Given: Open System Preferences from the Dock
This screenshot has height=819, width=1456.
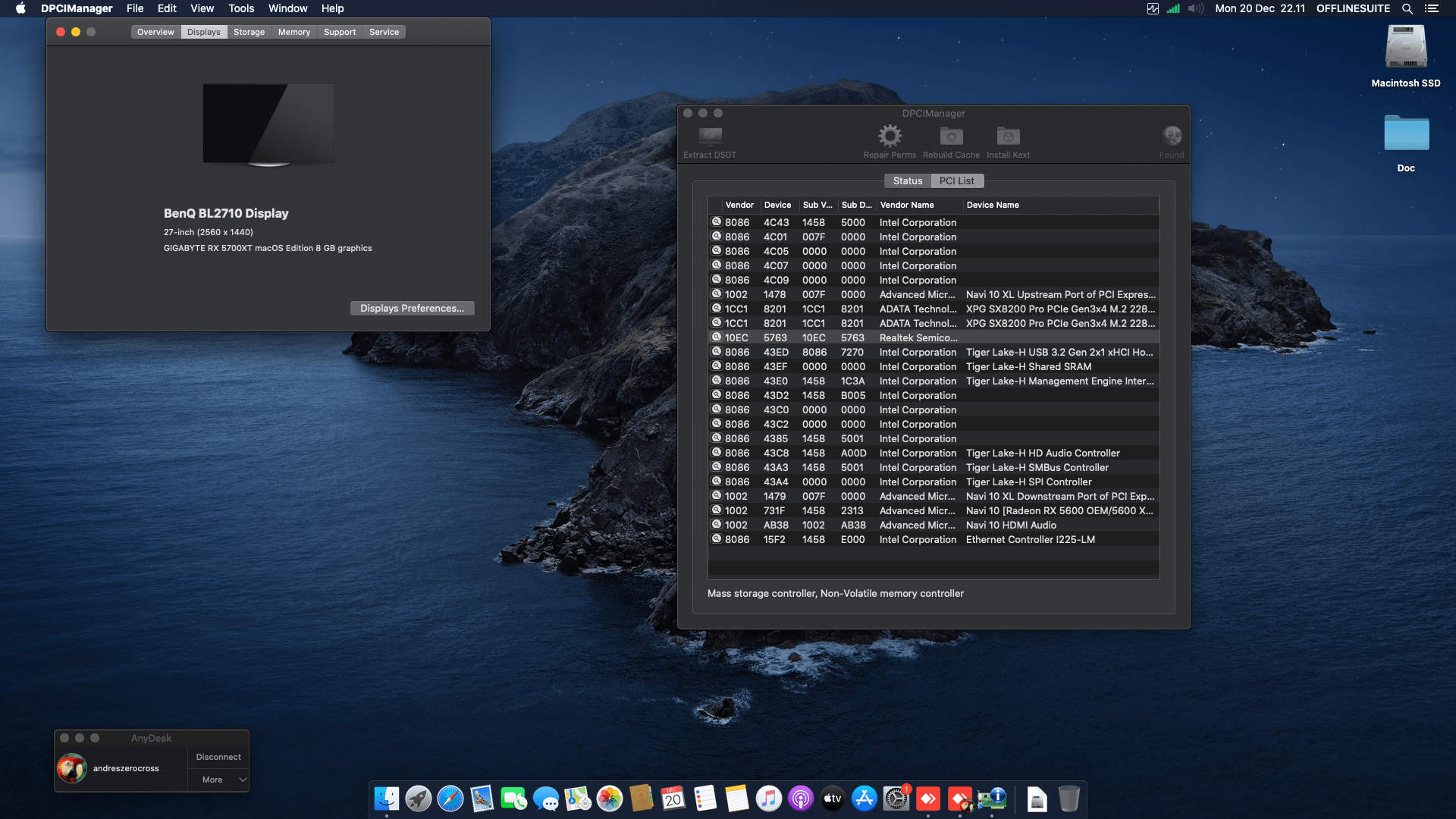Looking at the screenshot, I should [x=896, y=799].
